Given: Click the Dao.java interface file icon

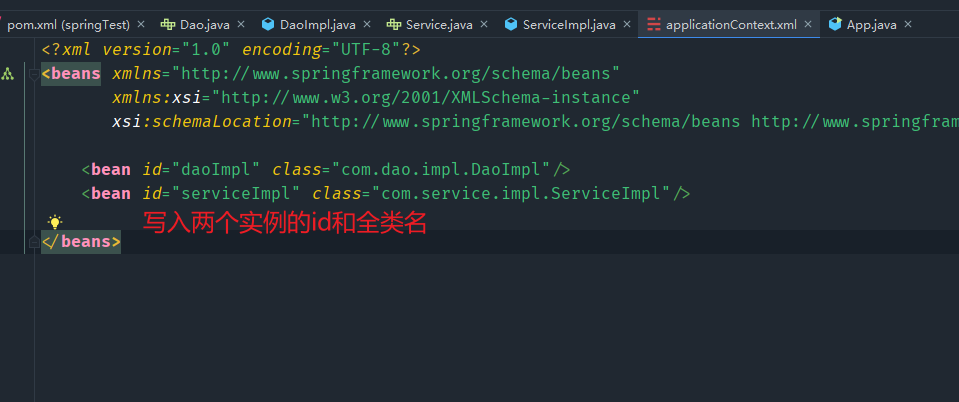Looking at the screenshot, I should tap(168, 24).
